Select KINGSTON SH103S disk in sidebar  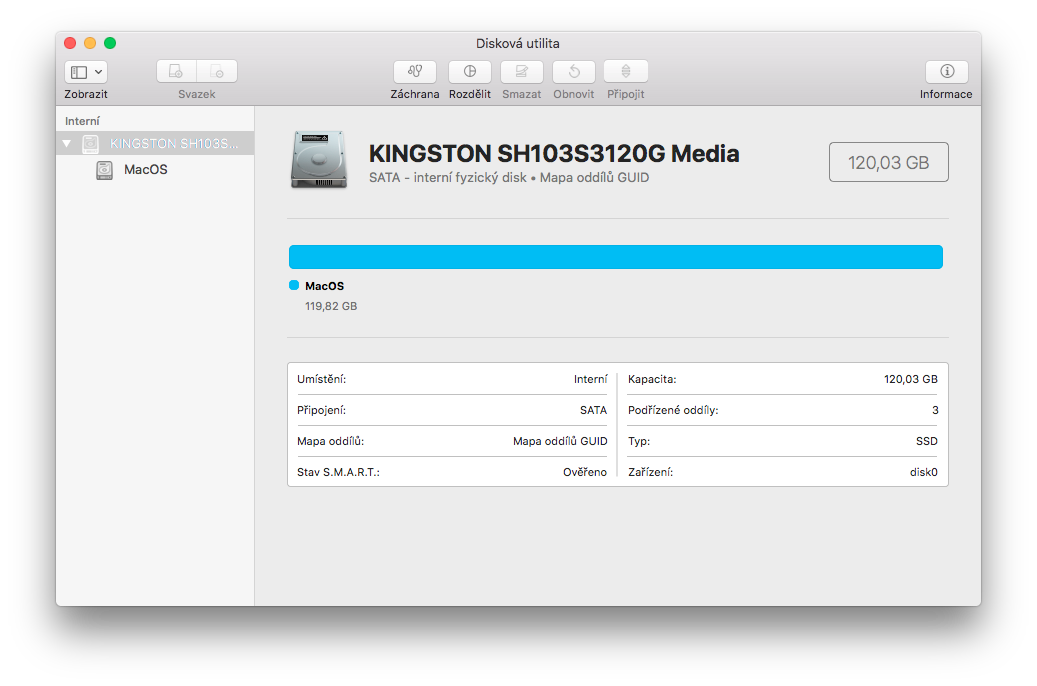click(155, 144)
